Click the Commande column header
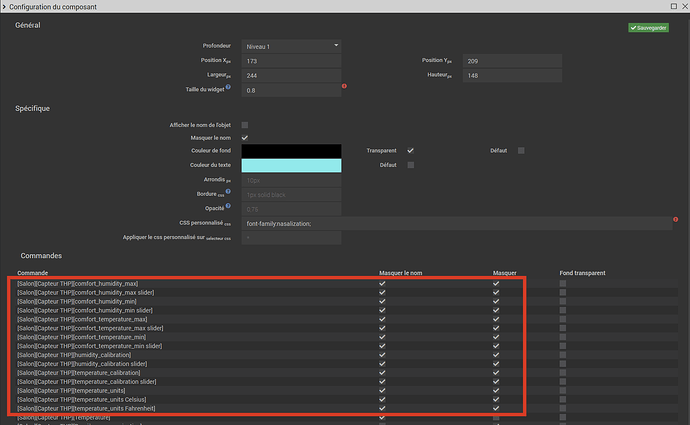Screen dimensions: 690x425 point(33,273)
